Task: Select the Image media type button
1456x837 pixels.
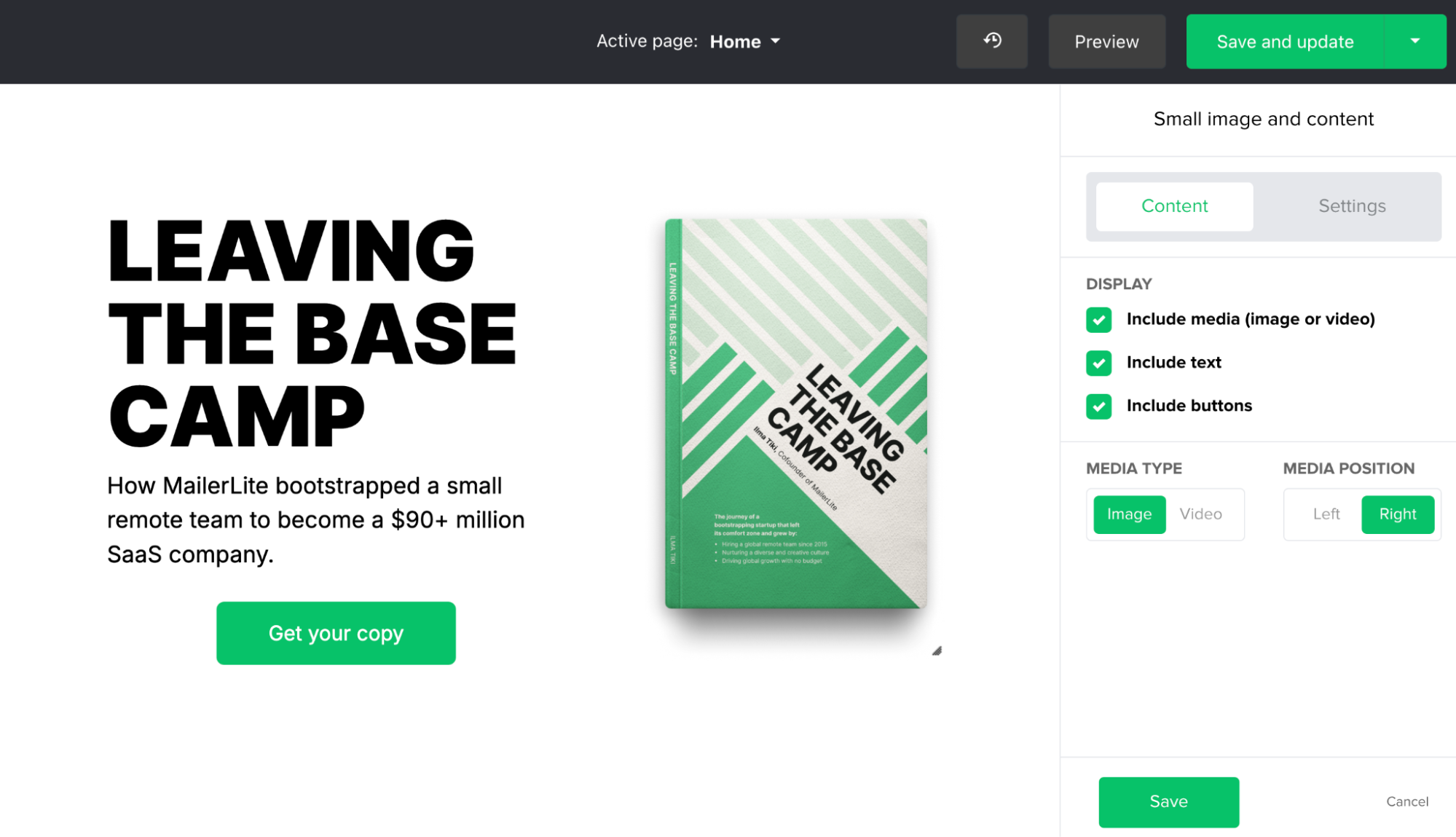Action: (1128, 514)
